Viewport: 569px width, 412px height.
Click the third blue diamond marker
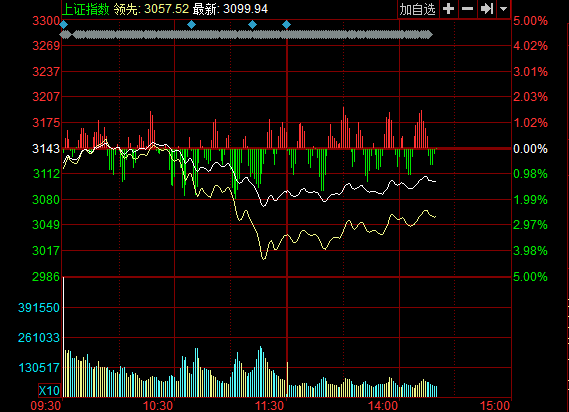(252, 25)
